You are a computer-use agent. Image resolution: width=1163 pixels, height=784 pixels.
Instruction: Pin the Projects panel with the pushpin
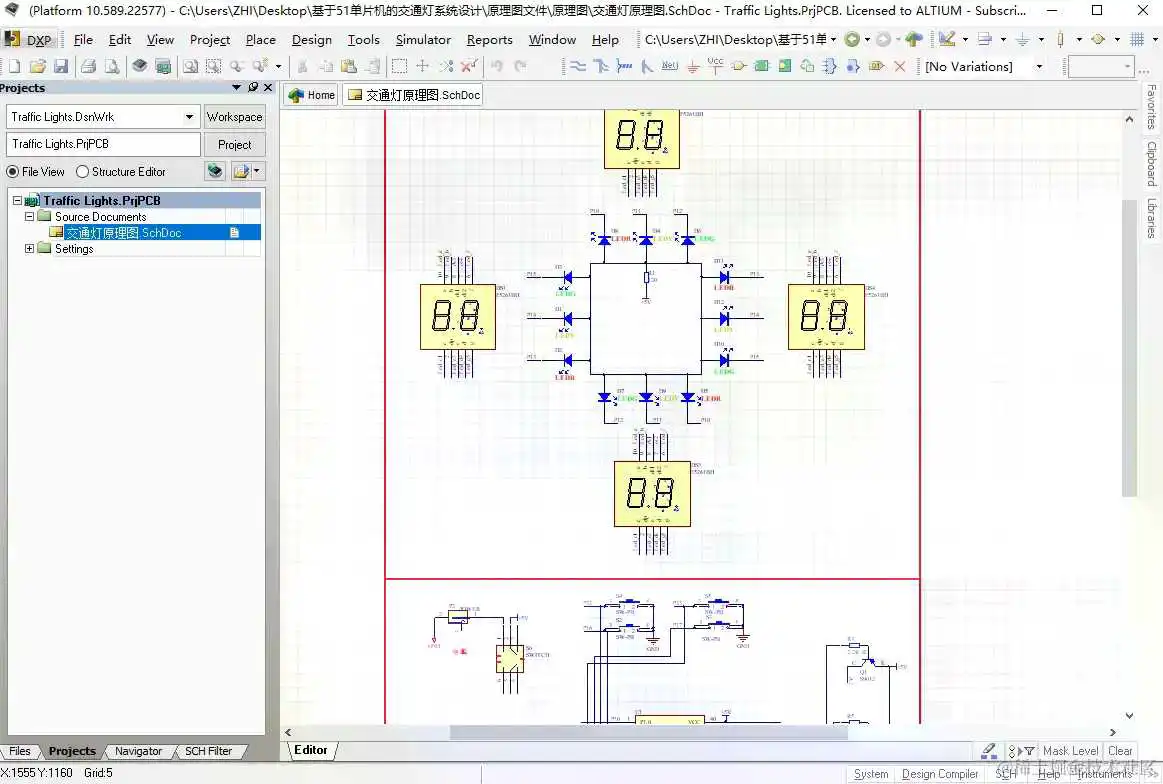(253, 88)
